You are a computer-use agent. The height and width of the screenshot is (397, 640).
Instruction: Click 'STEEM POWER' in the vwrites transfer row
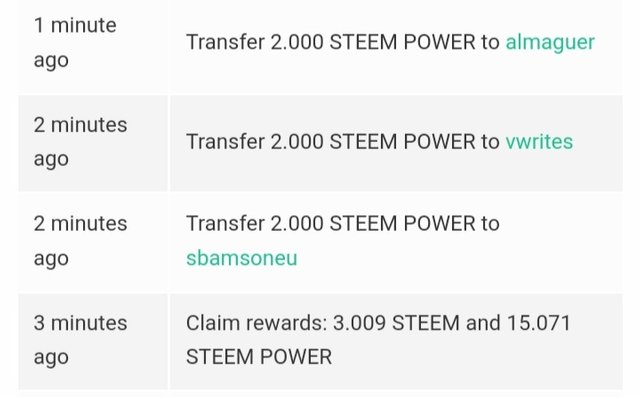[402, 142]
